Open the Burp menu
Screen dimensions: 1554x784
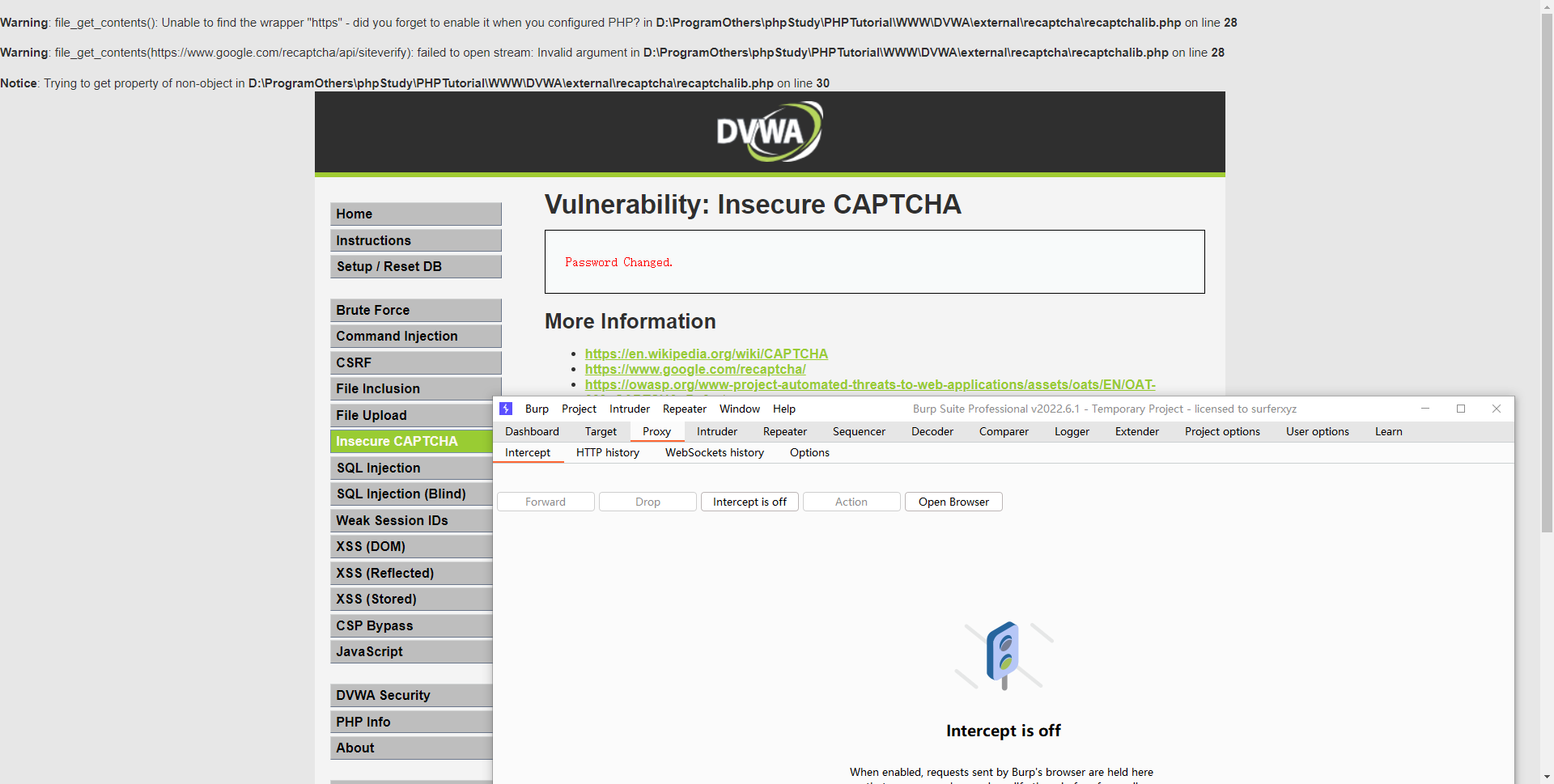[x=537, y=409]
